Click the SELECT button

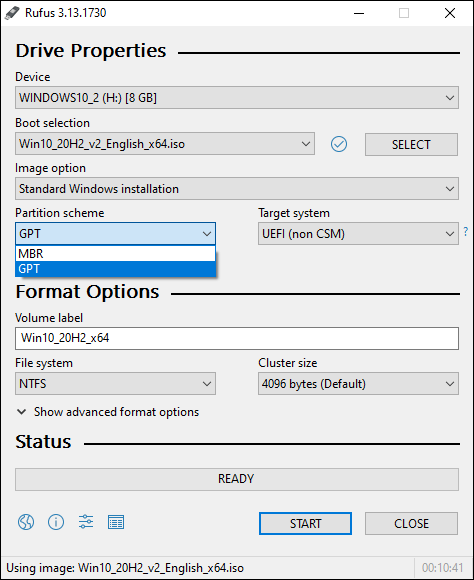[x=411, y=144]
